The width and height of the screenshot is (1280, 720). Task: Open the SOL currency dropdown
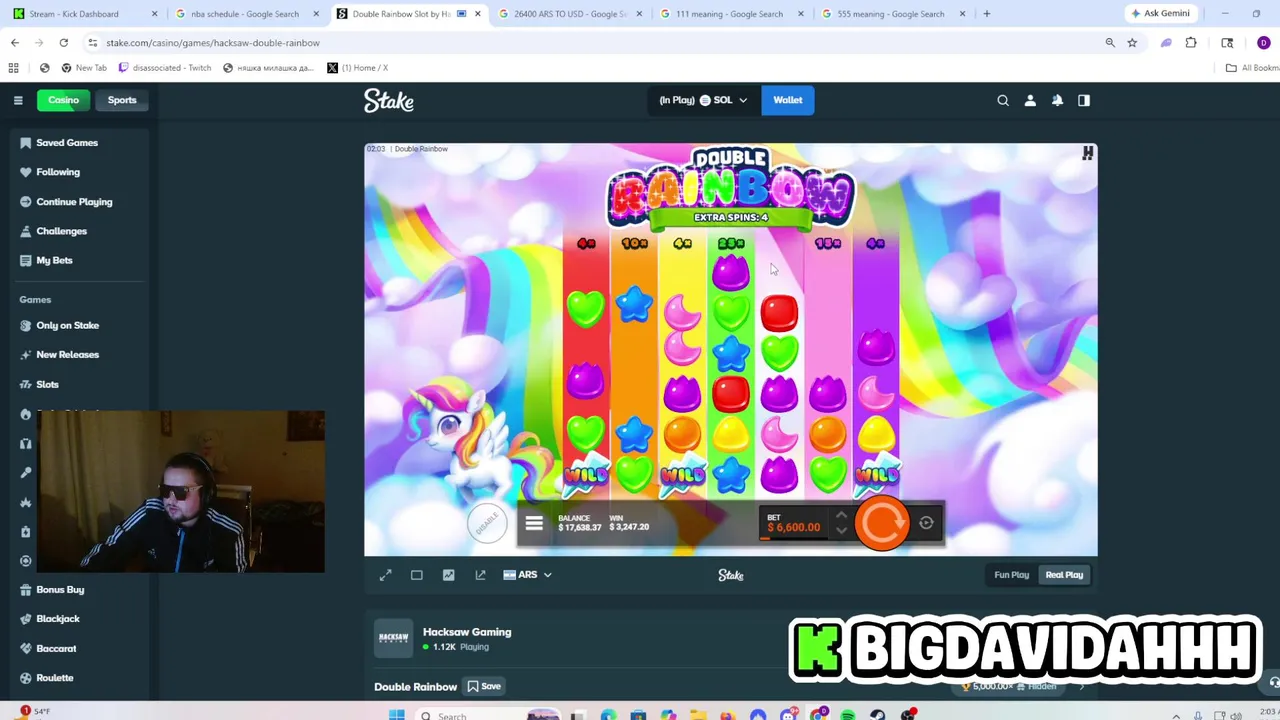click(703, 100)
